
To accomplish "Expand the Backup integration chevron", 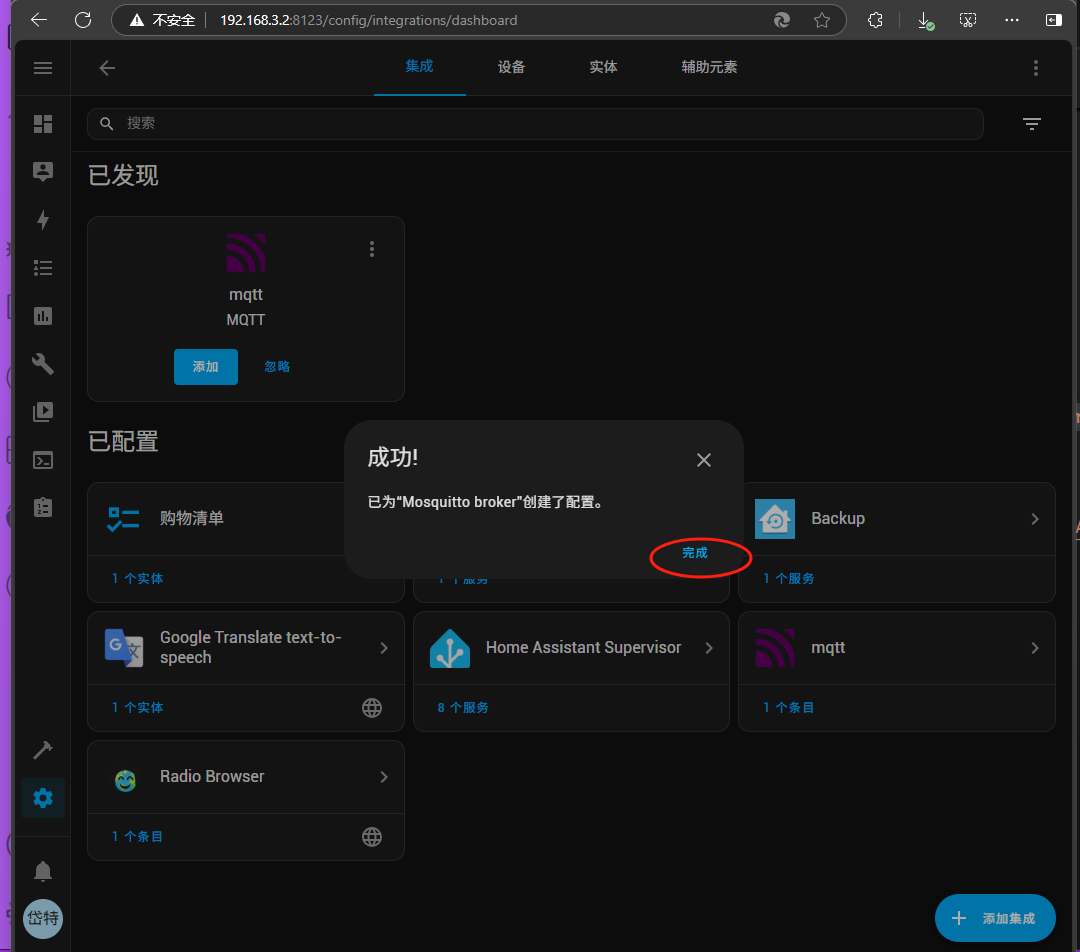I will (x=1035, y=519).
